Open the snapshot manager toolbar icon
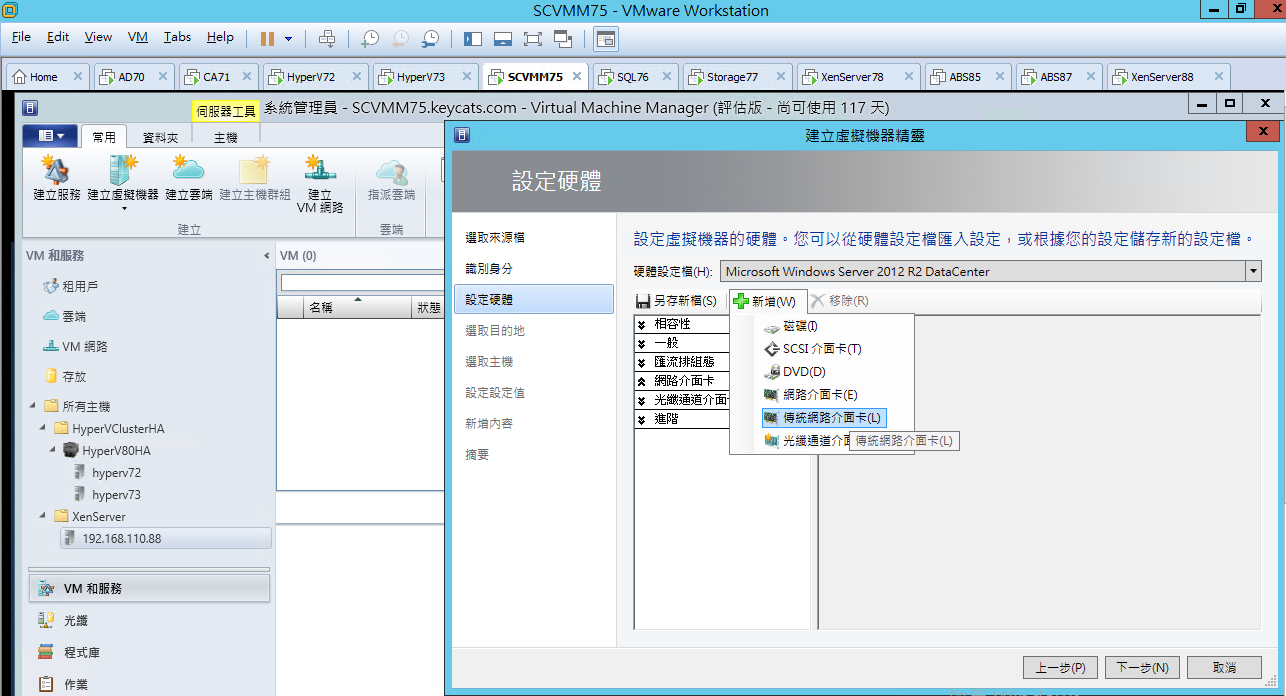The image size is (1286, 696). [x=430, y=38]
